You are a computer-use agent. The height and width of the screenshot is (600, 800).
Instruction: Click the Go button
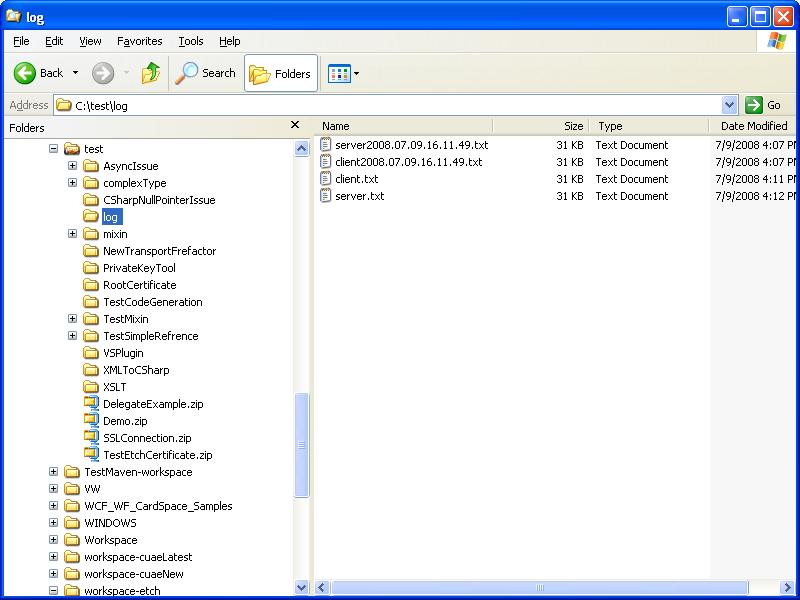[763, 105]
